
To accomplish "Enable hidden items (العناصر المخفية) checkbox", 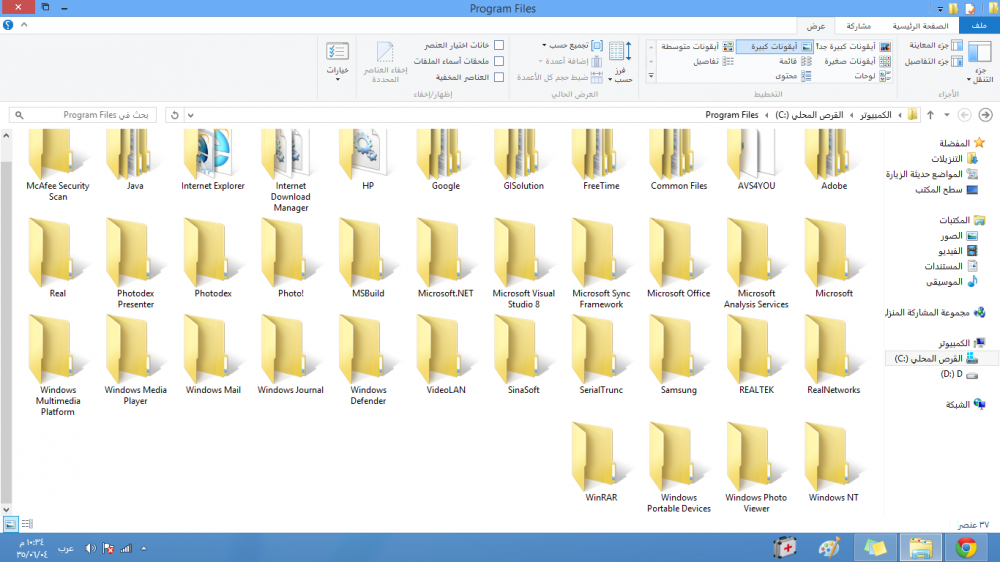I will pyautogui.click(x=498, y=77).
